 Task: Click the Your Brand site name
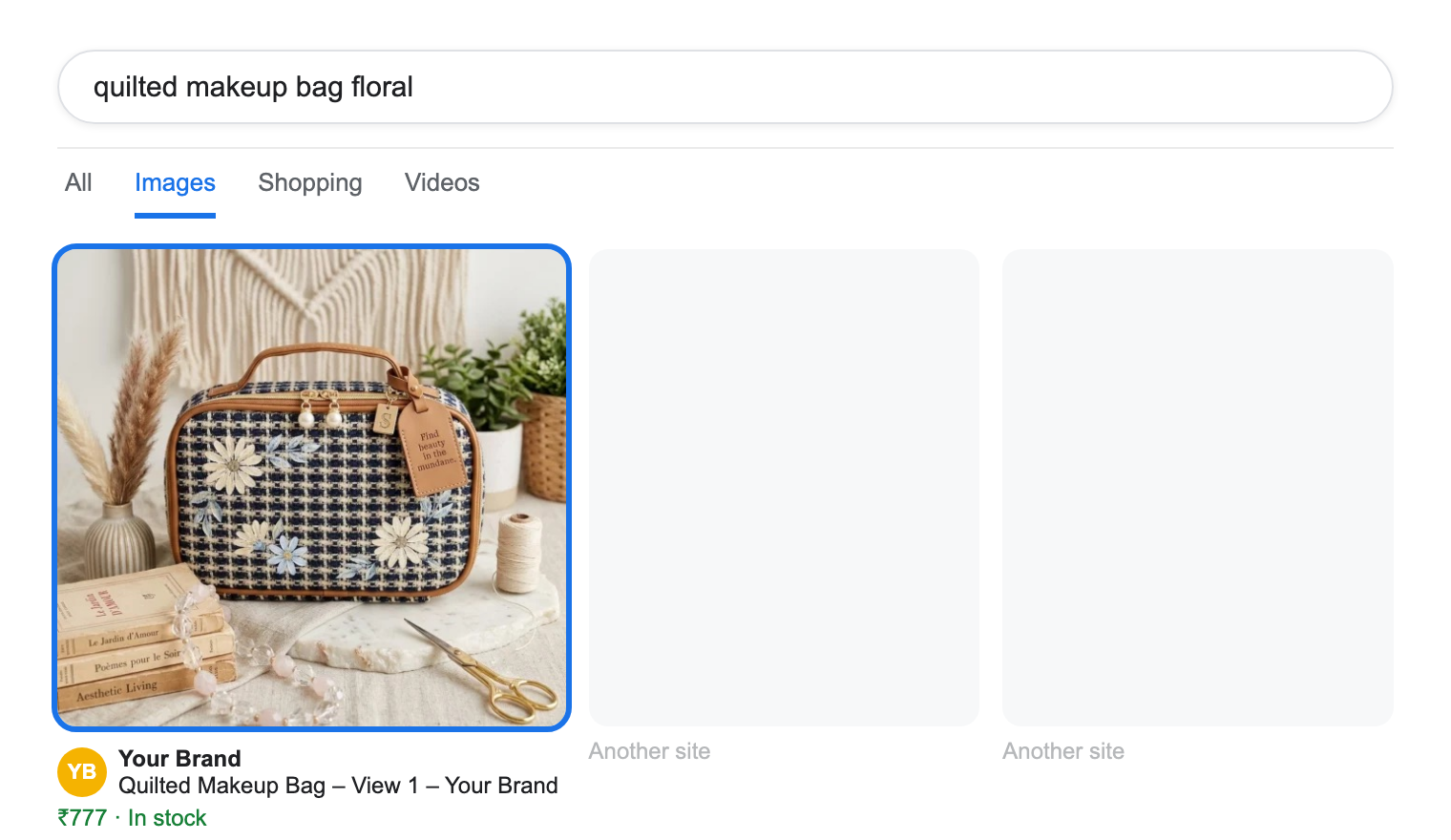(x=179, y=759)
